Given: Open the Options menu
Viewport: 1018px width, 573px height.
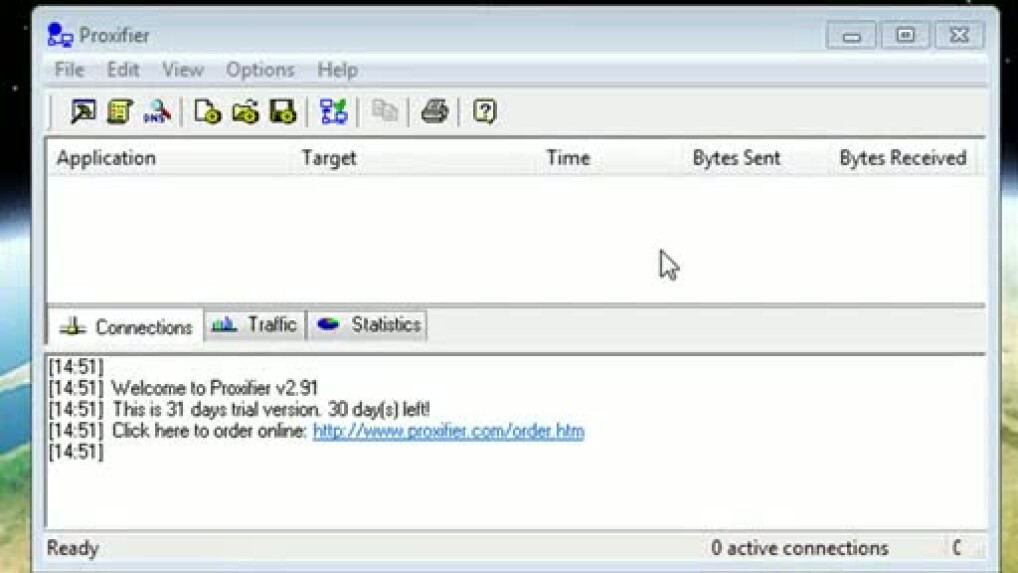Looking at the screenshot, I should click(260, 70).
